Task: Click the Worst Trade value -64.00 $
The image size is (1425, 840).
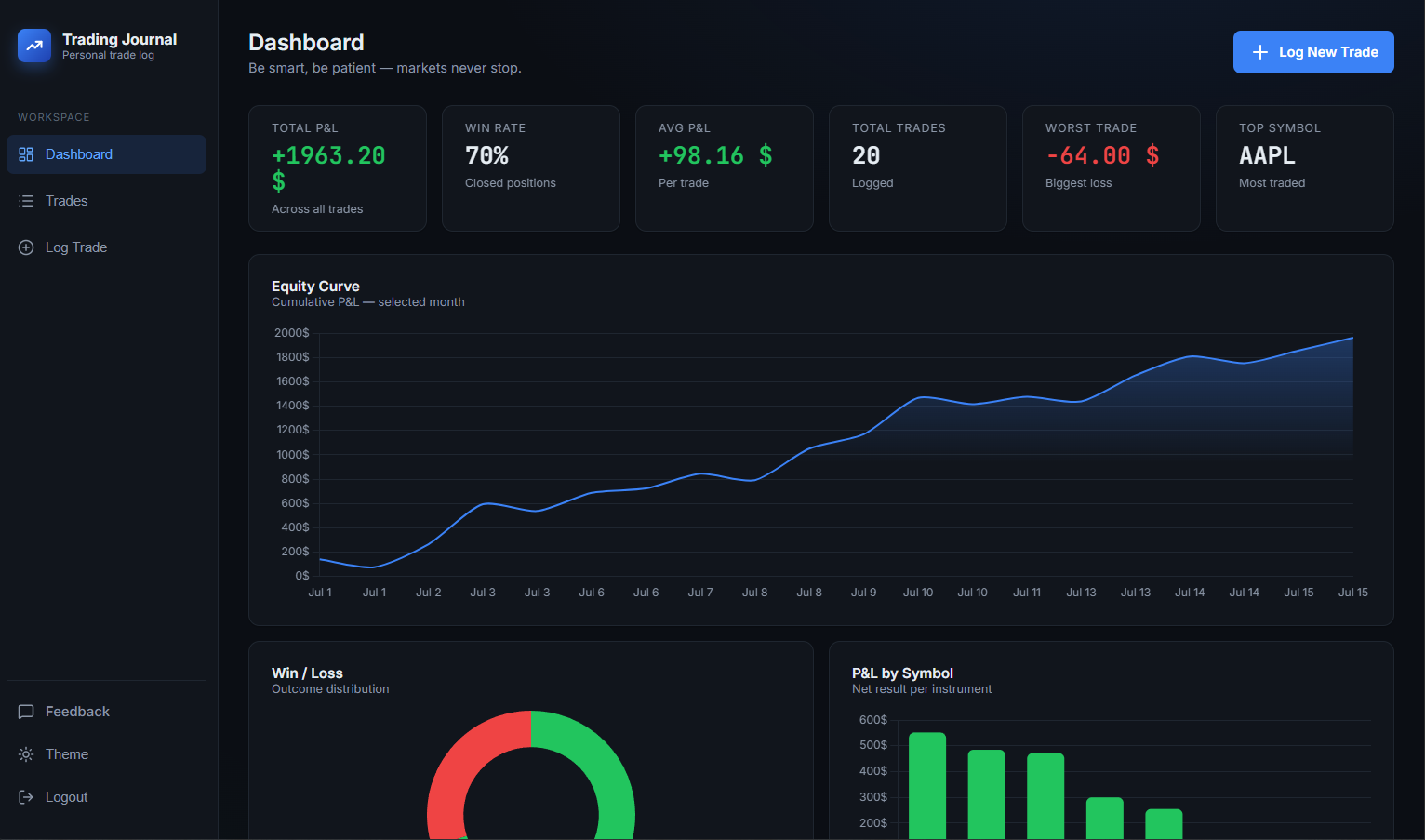Action: tap(1102, 155)
